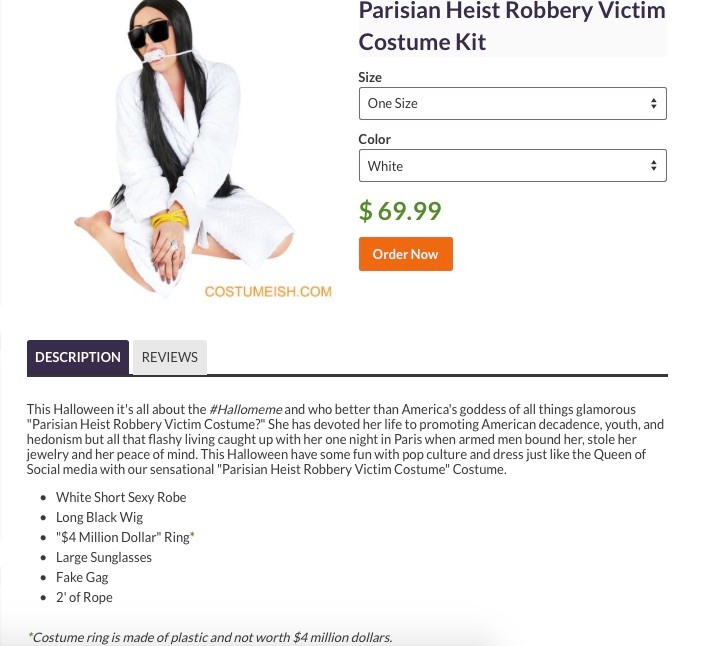Screen dimensions: 707x646
Task: Click the COSTUMEISH.COM watermark text
Action: [268, 292]
